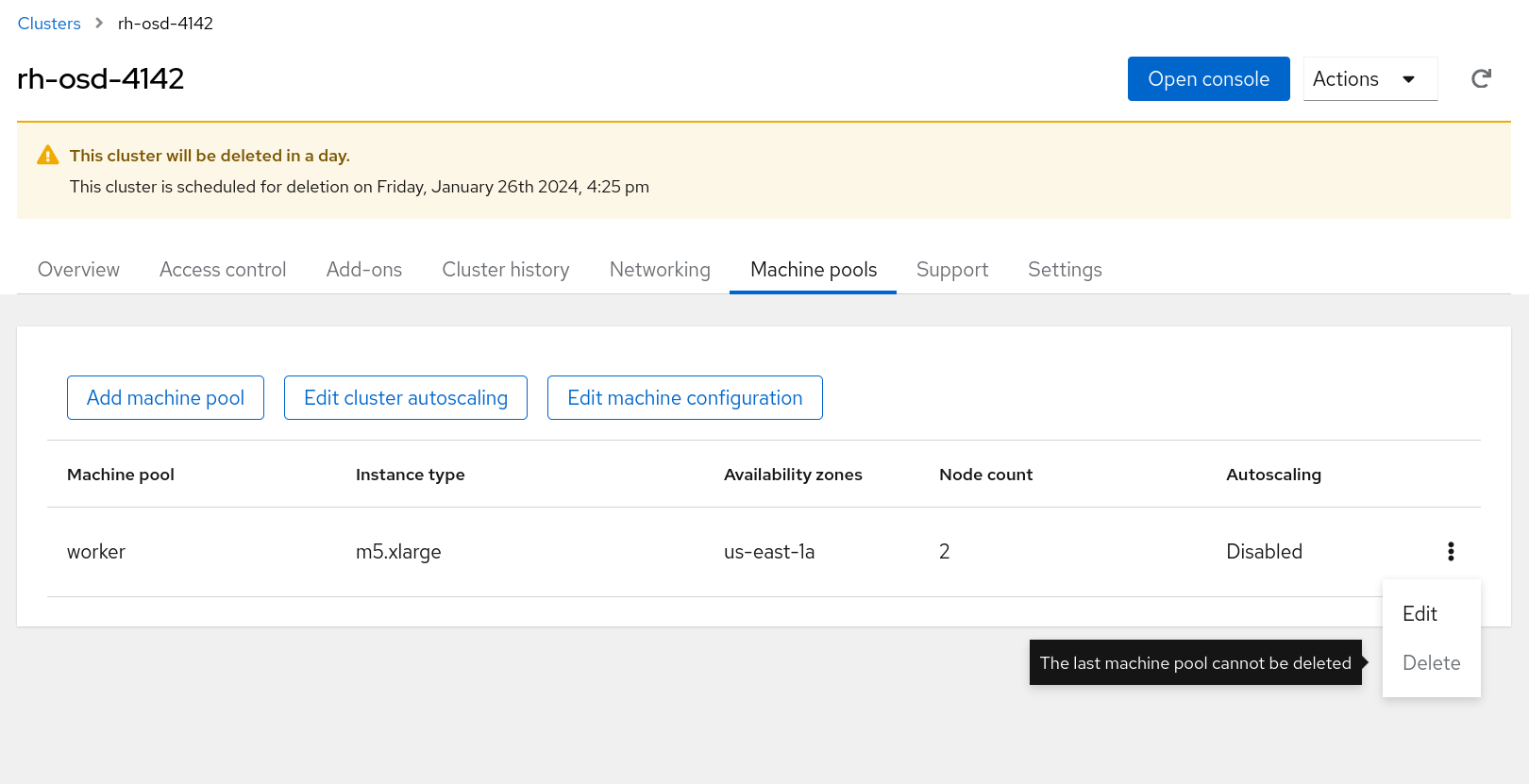1529x784 pixels.
Task: Open the Support tab
Action: tap(952, 270)
